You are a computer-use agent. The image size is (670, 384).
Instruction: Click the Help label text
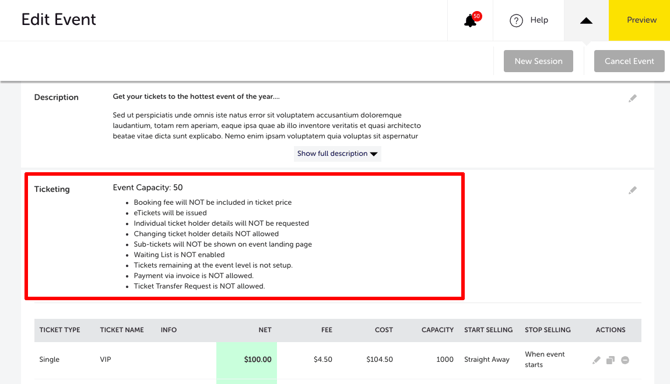[539, 20]
